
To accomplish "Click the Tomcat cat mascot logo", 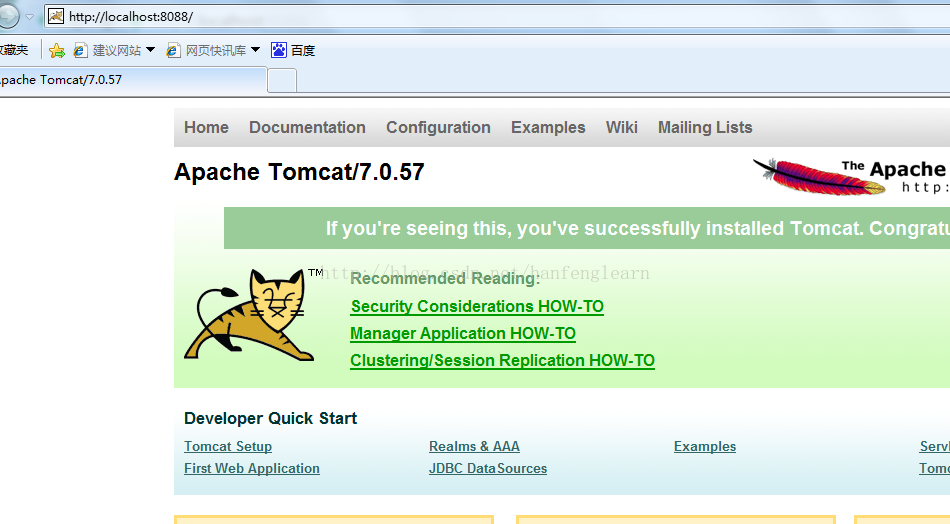I will [250, 314].
